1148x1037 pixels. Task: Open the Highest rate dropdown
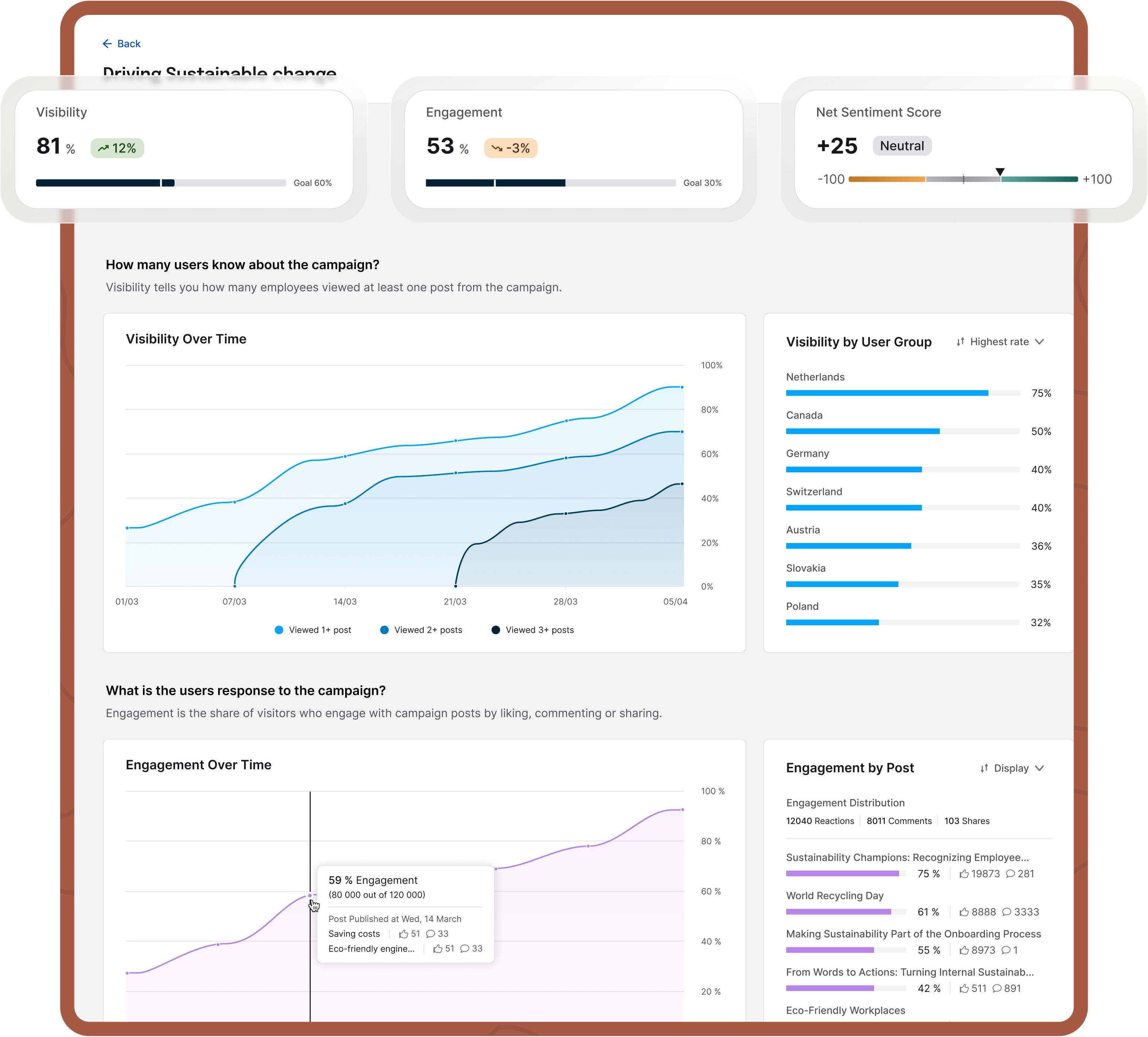pyautogui.click(x=1001, y=342)
